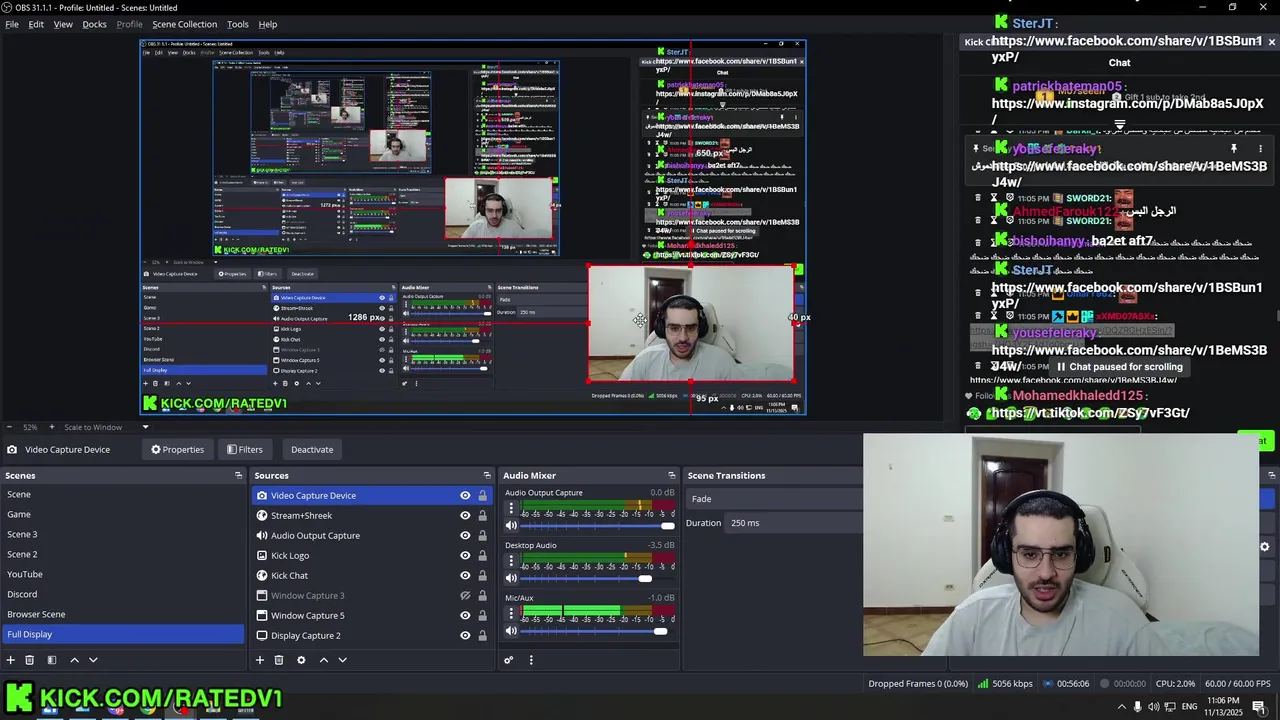Click the Deactivate button

tap(312, 450)
